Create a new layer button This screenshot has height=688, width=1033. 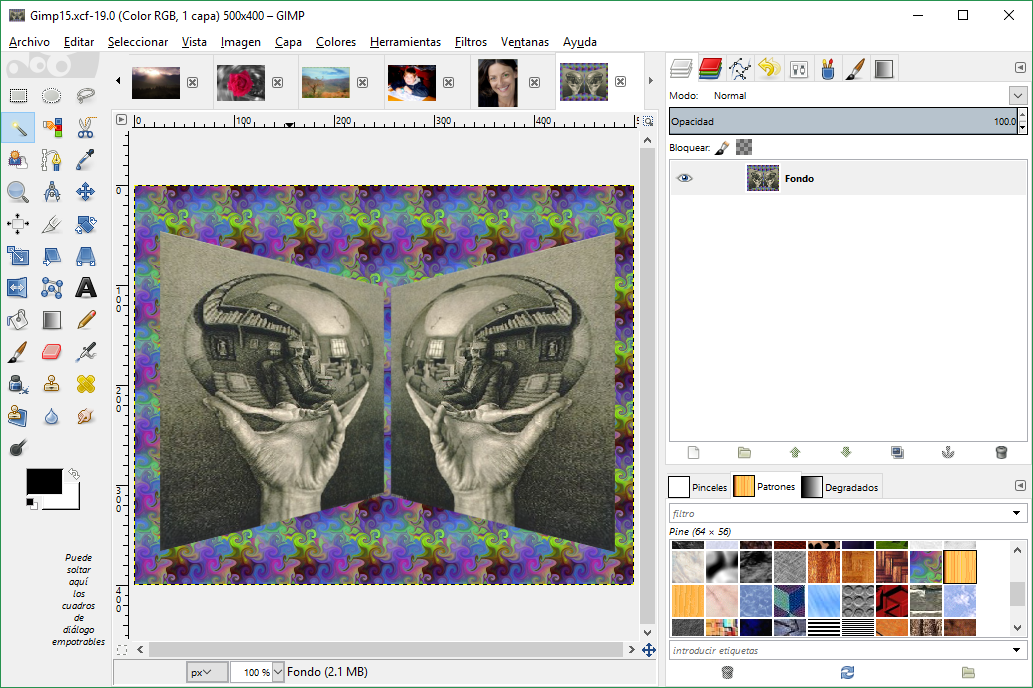(693, 453)
